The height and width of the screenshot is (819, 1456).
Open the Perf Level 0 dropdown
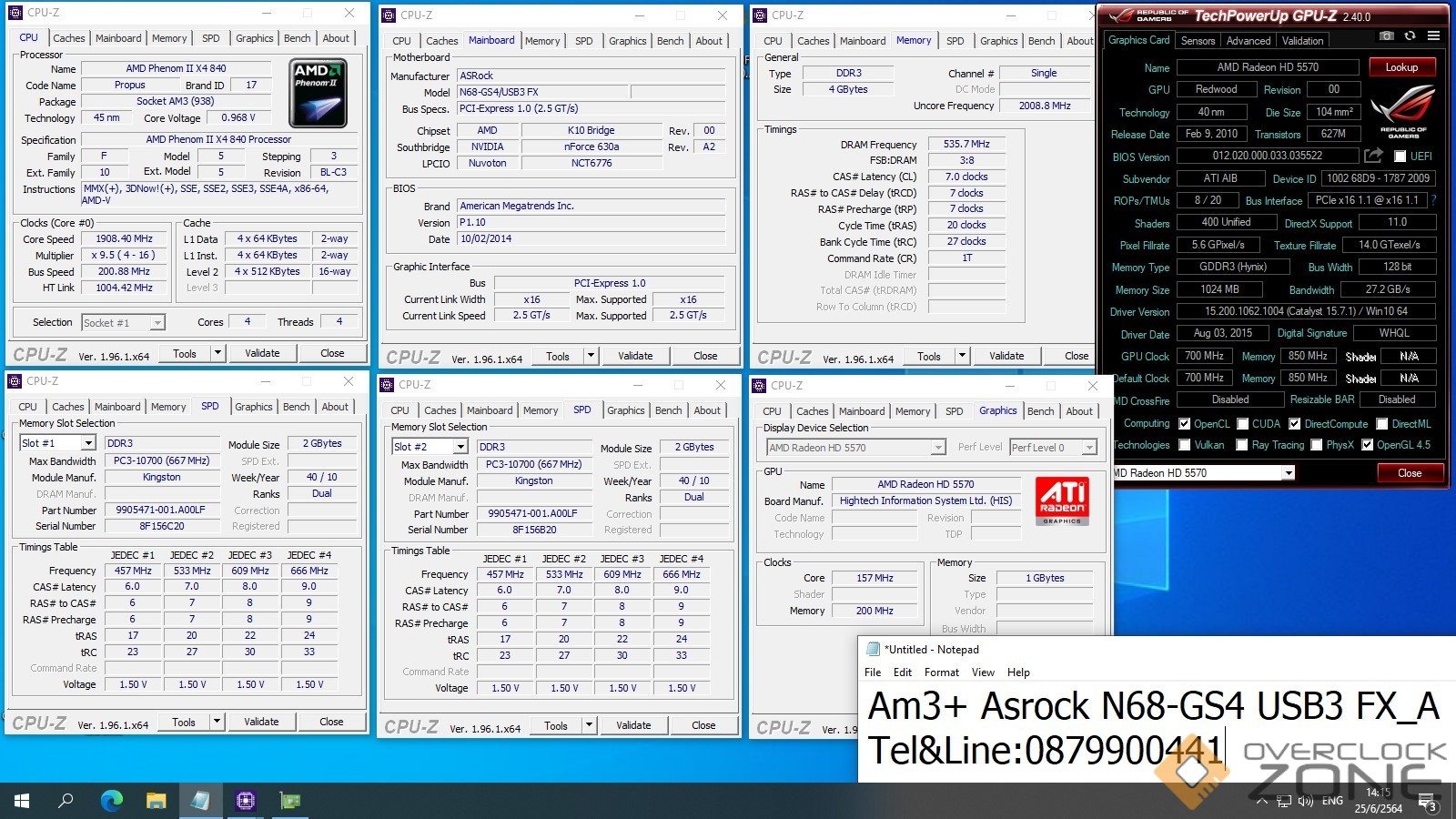tap(1088, 448)
